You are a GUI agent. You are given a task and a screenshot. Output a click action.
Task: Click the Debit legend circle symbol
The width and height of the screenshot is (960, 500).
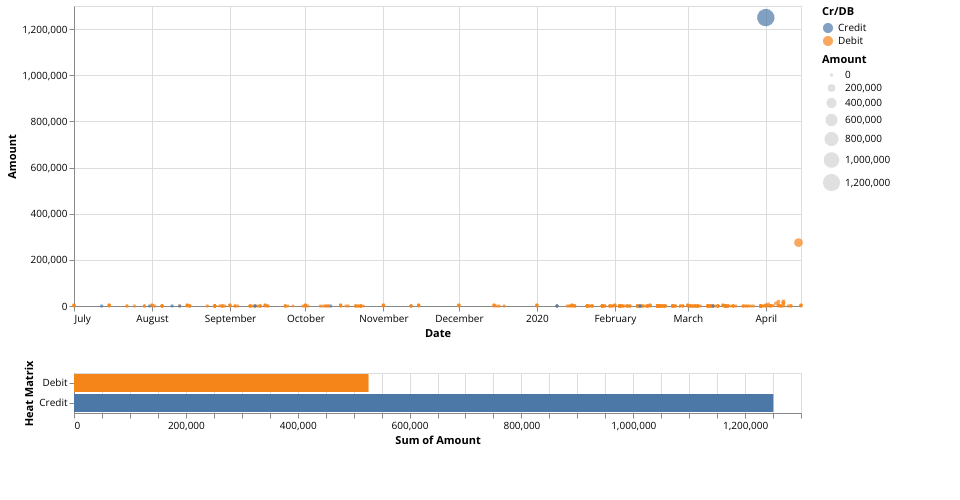tap(828, 41)
